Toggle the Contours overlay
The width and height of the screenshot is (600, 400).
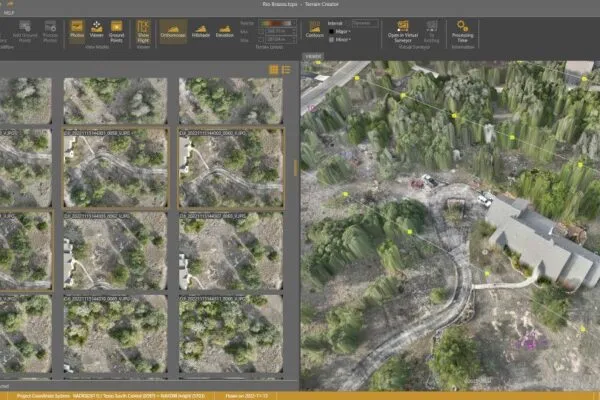pos(315,30)
